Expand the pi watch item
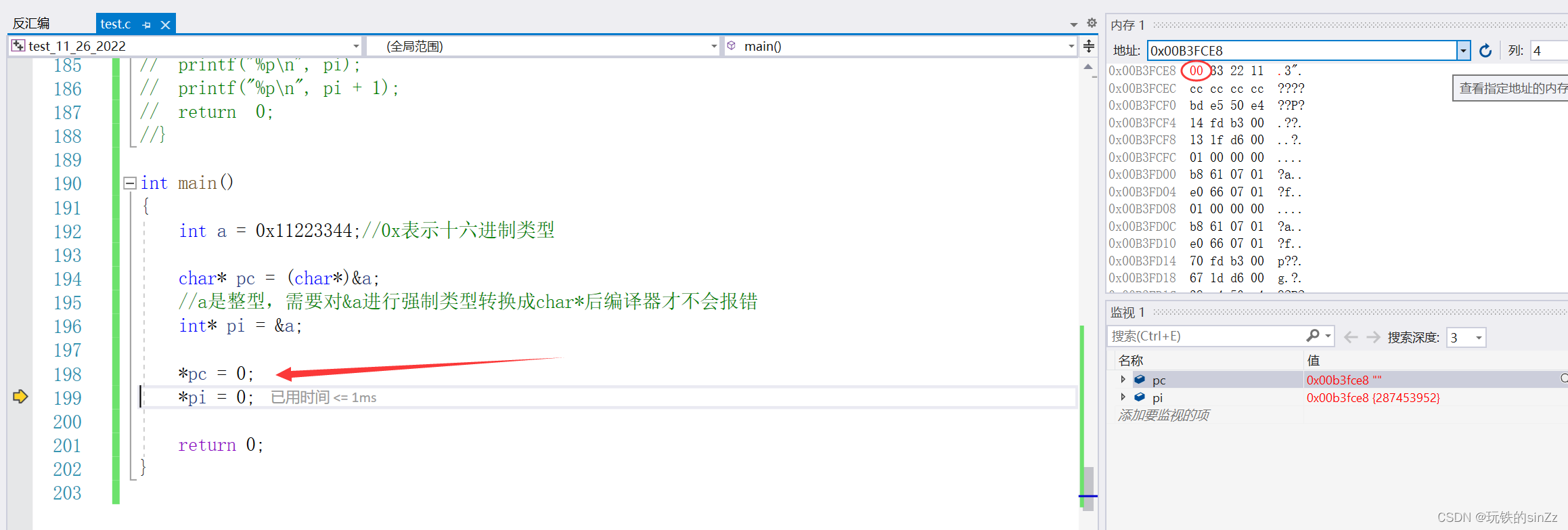Viewport: 1568px width, 530px height. 1123,397
